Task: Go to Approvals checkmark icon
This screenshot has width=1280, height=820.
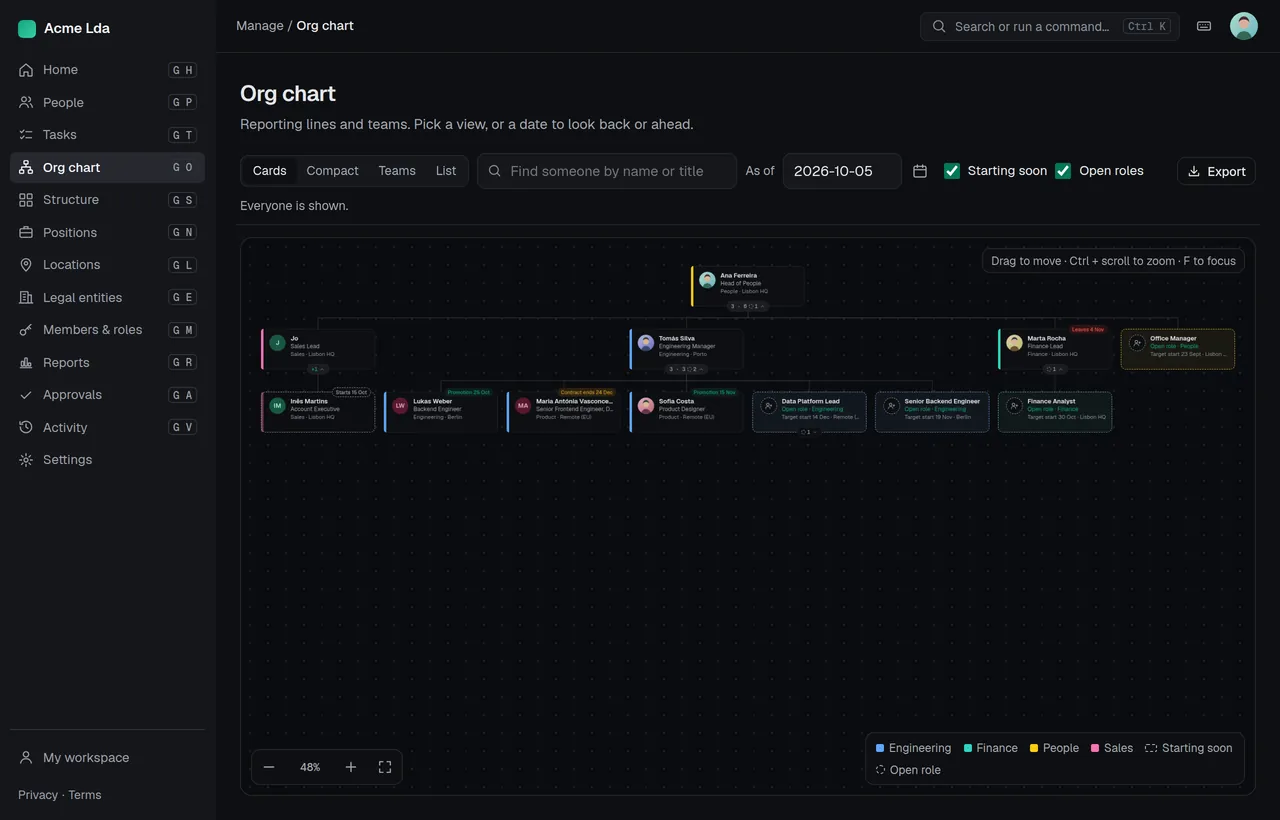Action: [26, 395]
